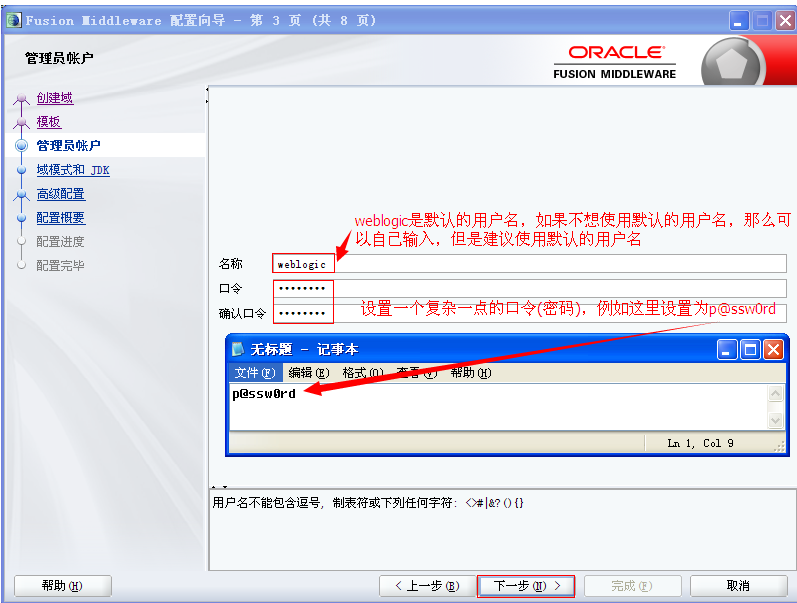Open Notepad 文件(F) menu

click(x=255, y=373)
